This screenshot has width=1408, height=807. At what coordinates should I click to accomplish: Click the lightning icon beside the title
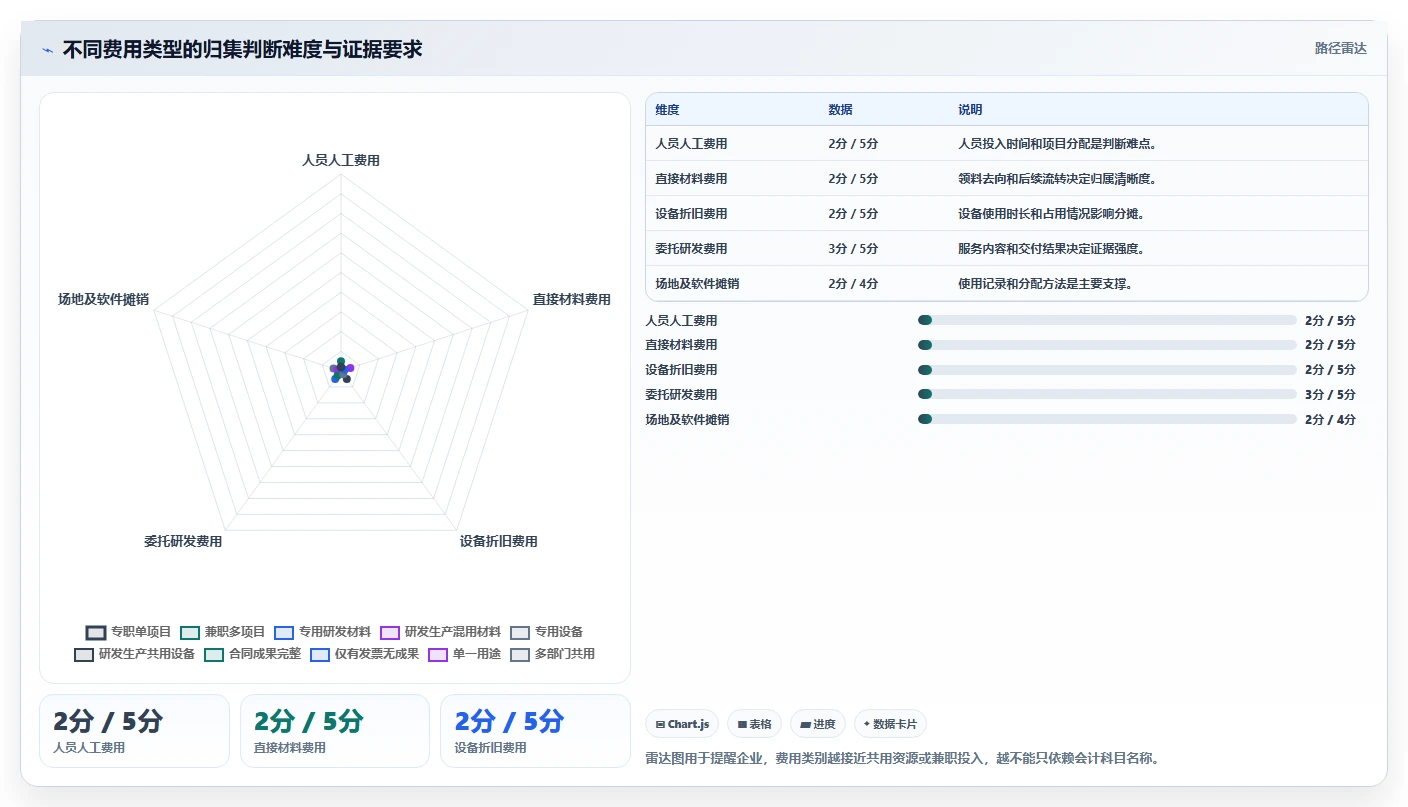[x=48, y=49]
